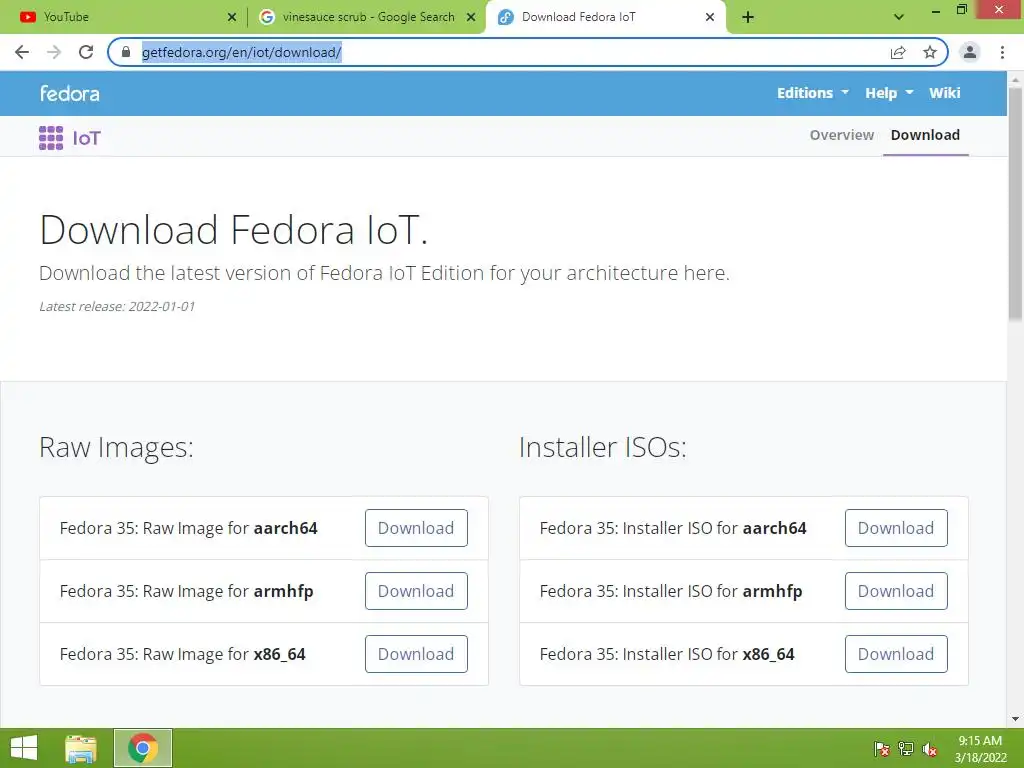This screenshot has height=768, width=1024.
Task: Click the page vertical scrollbar thumb
Action: coord(1015,204)
